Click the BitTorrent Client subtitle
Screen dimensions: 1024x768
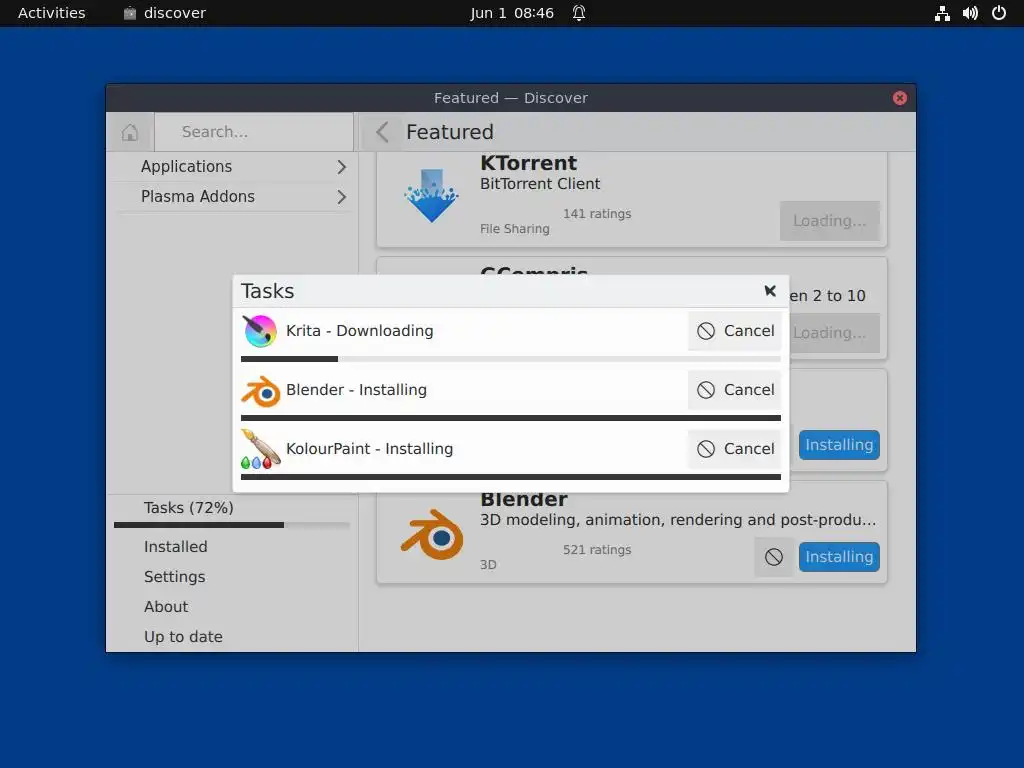(540, 184)
